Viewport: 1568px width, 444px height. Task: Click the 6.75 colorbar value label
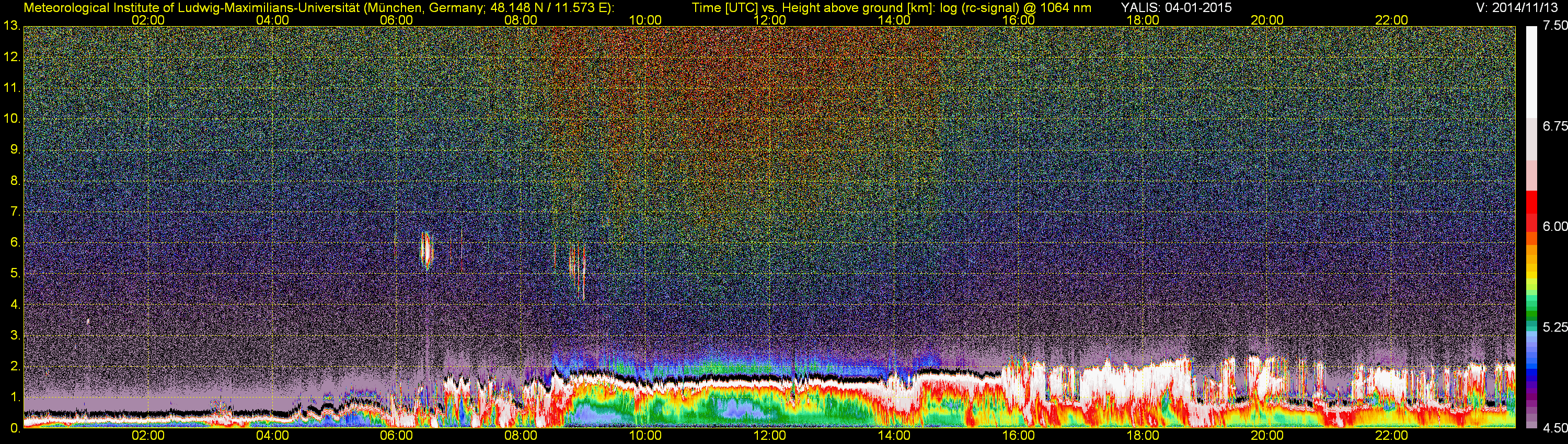coord(1554,126)
